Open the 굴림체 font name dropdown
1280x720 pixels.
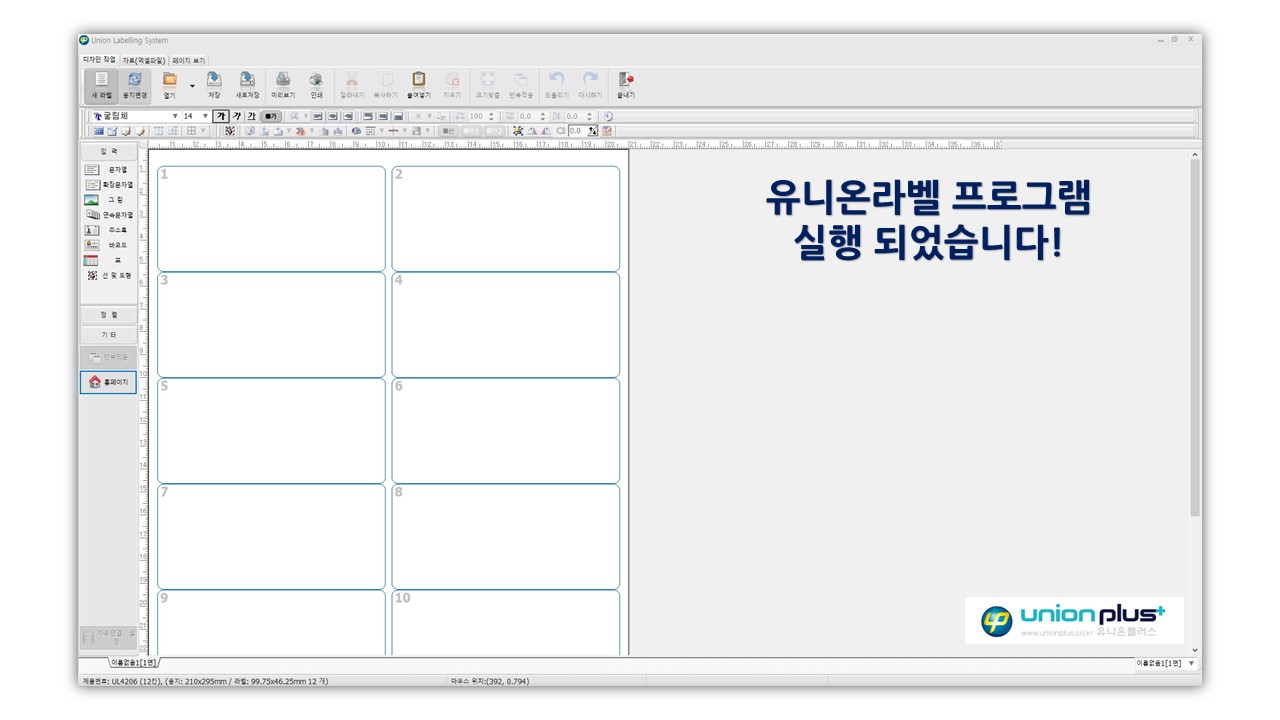(x=175, y=116)
